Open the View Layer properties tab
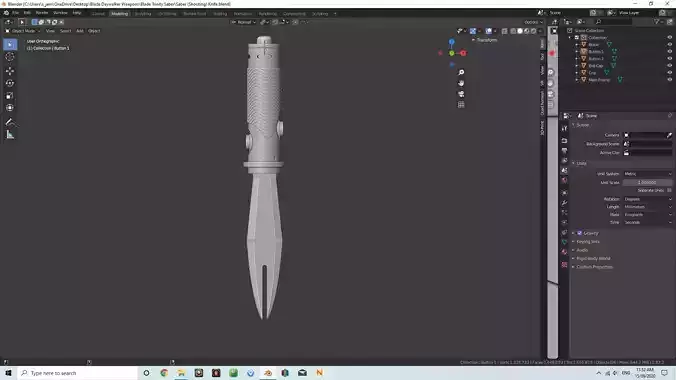 [x=564, y=160]
